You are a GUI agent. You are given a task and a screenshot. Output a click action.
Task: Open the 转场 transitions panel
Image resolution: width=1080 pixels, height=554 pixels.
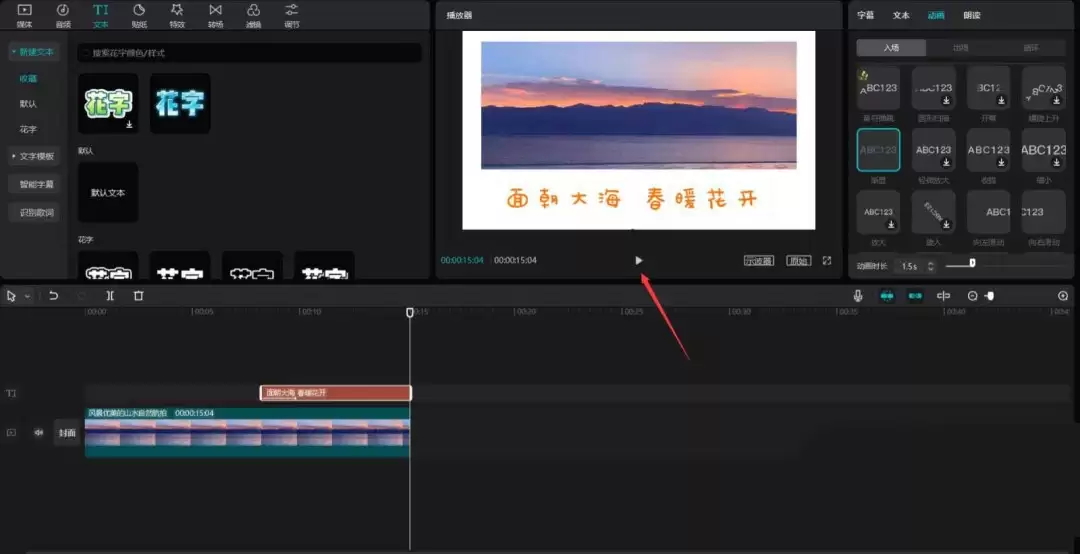(216, 15)
